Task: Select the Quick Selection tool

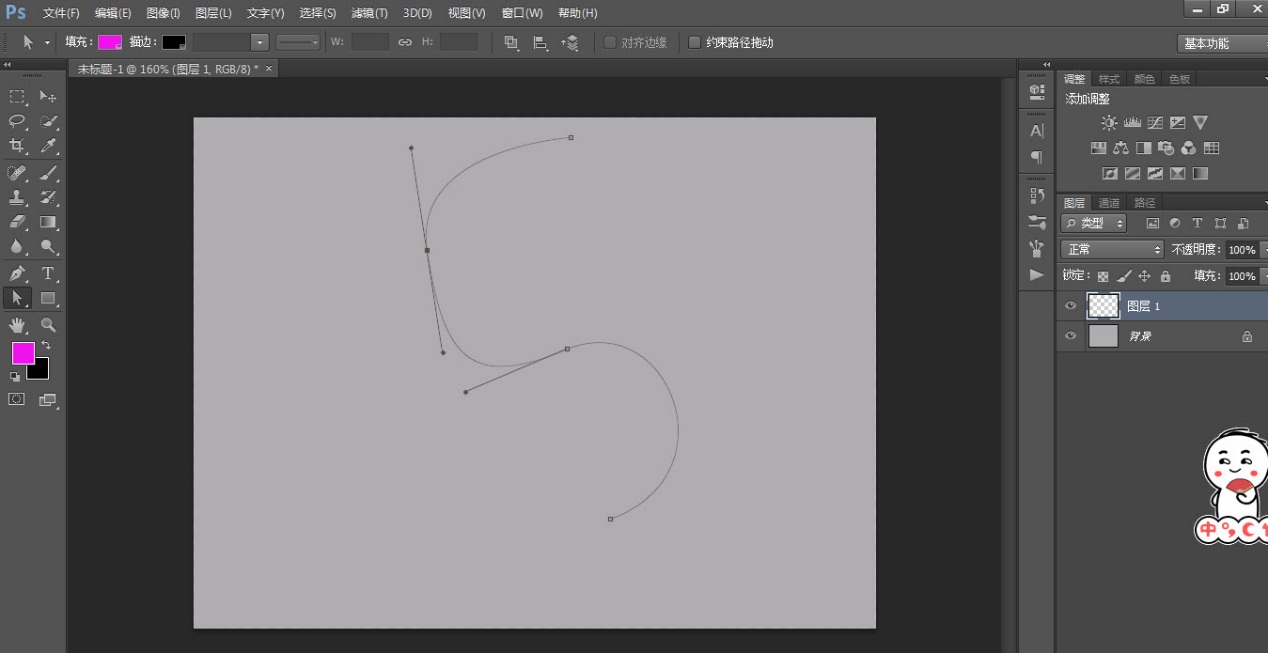Action: [x=47, y=121]
